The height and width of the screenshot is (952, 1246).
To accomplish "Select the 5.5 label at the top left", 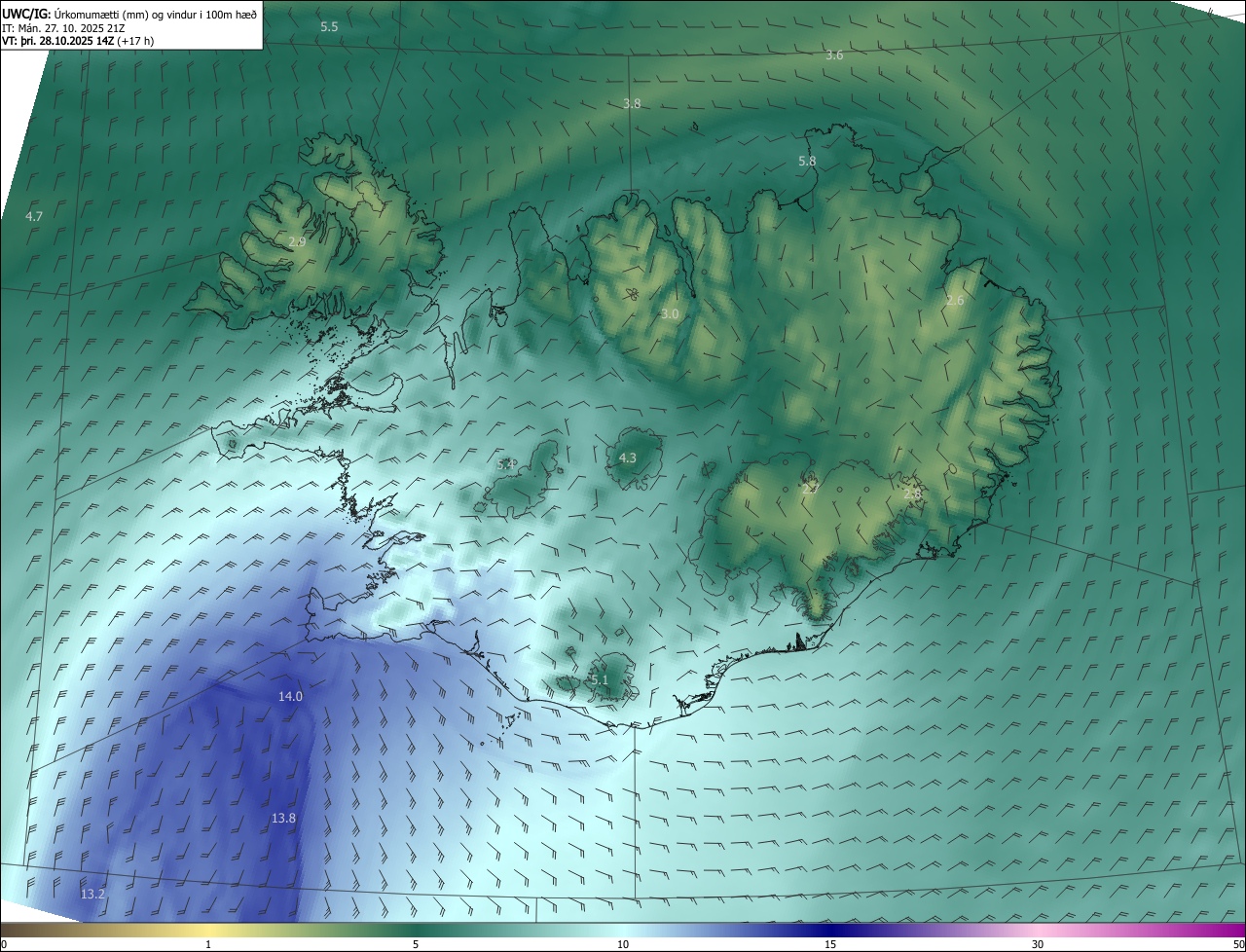I will coord(329,26).
